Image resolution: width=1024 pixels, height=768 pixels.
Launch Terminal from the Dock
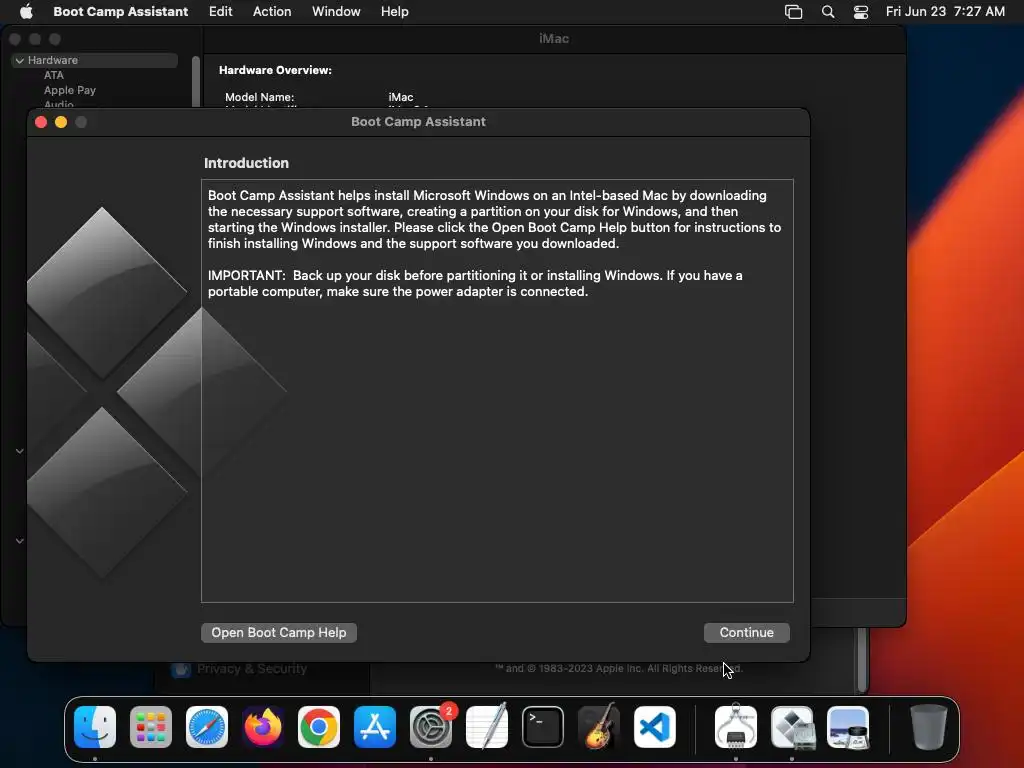(543, 727)
